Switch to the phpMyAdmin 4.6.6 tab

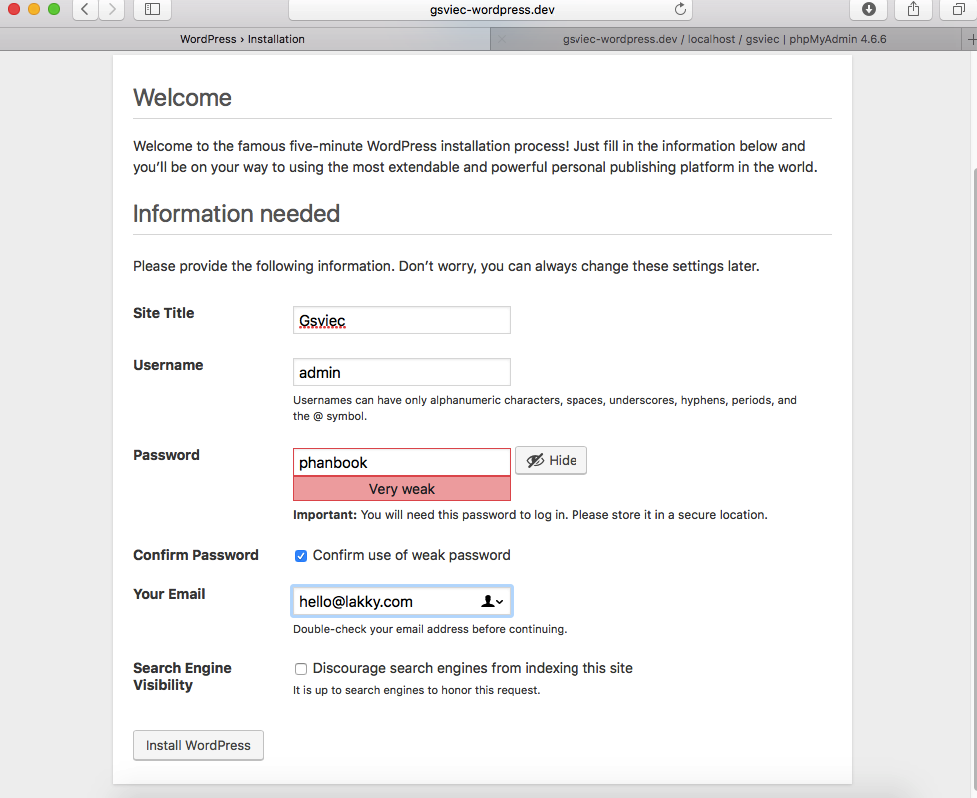pos(725,39)
